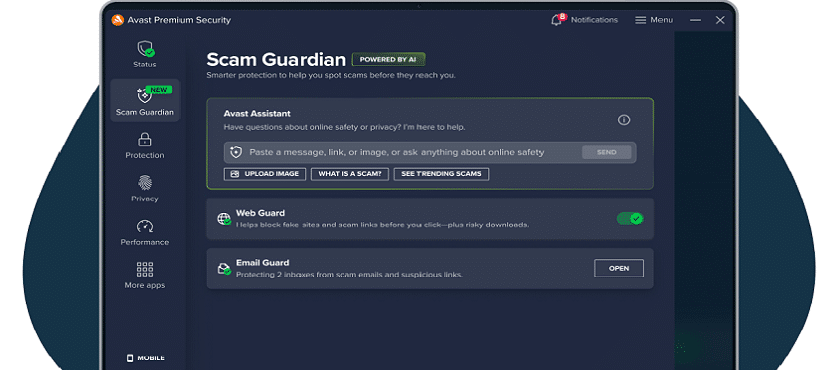Viewport: 840px width, 370px height.
Task: Open the Scam Guardian sidebar tab
Action: tap(145, 100)
